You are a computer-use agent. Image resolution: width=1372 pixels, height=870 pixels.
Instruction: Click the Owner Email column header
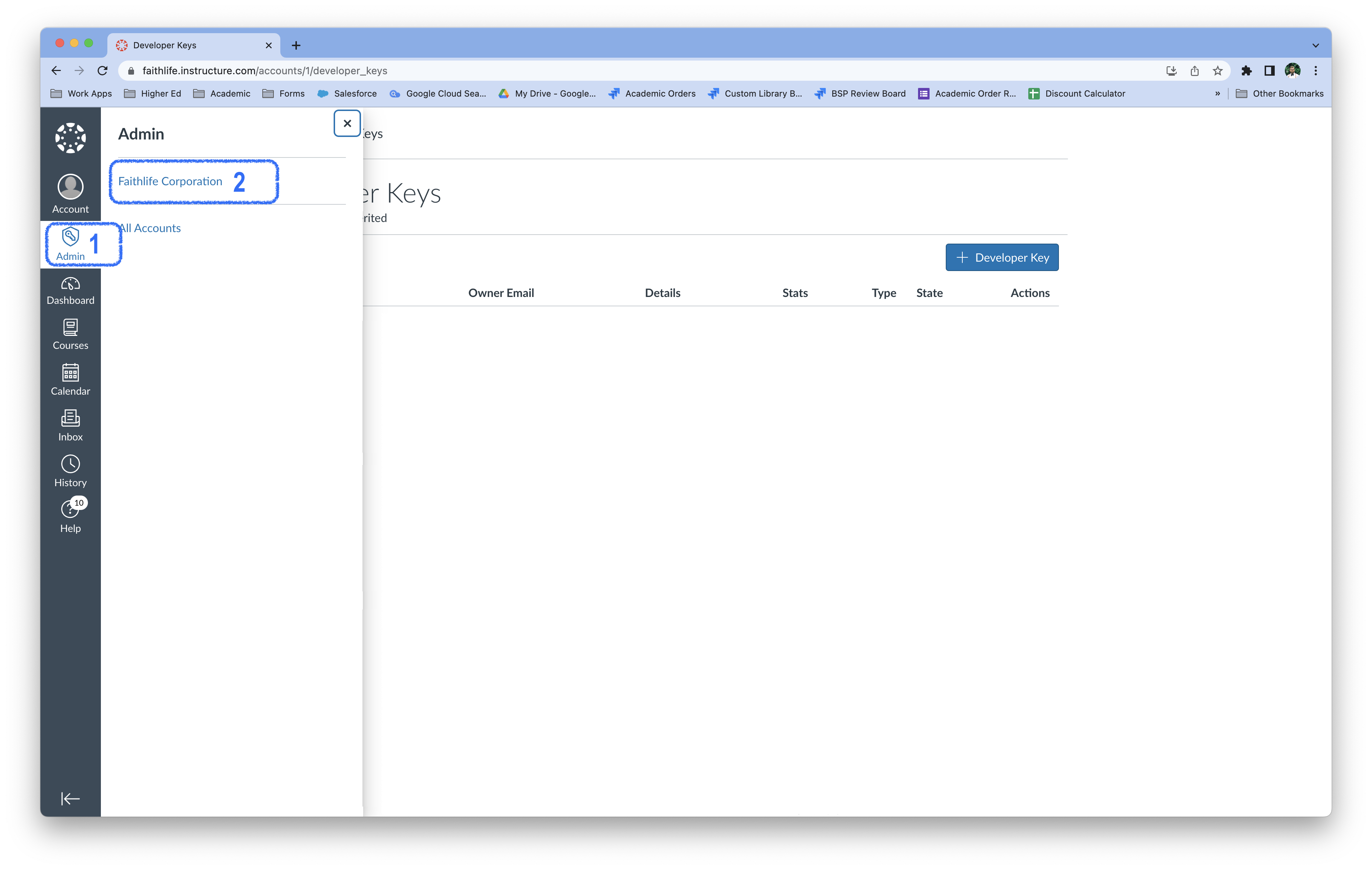tap(501, 293)
